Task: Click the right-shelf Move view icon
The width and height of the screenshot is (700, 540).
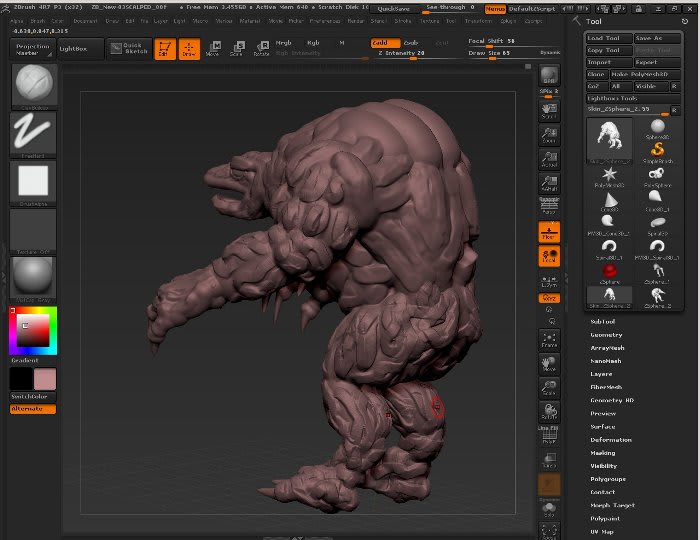Action: 549,364
